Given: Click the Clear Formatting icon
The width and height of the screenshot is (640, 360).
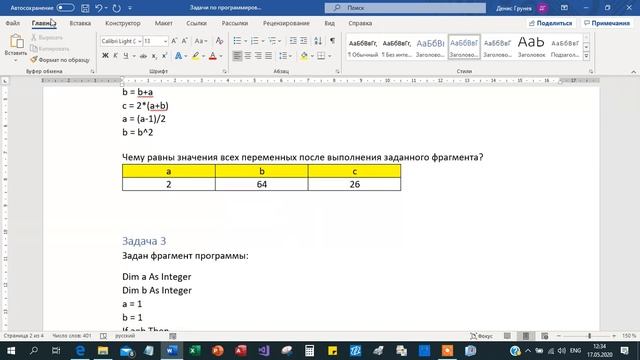Looking at the screenshot, I should [219, 41].
